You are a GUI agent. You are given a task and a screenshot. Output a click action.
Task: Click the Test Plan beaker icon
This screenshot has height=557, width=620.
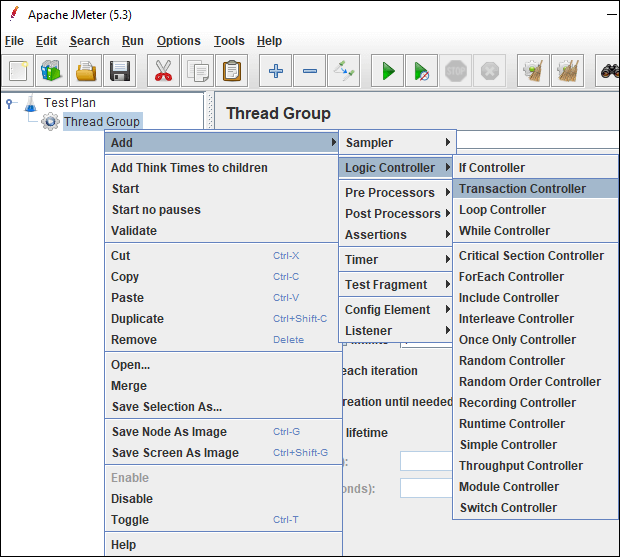[x=30, y=103]
